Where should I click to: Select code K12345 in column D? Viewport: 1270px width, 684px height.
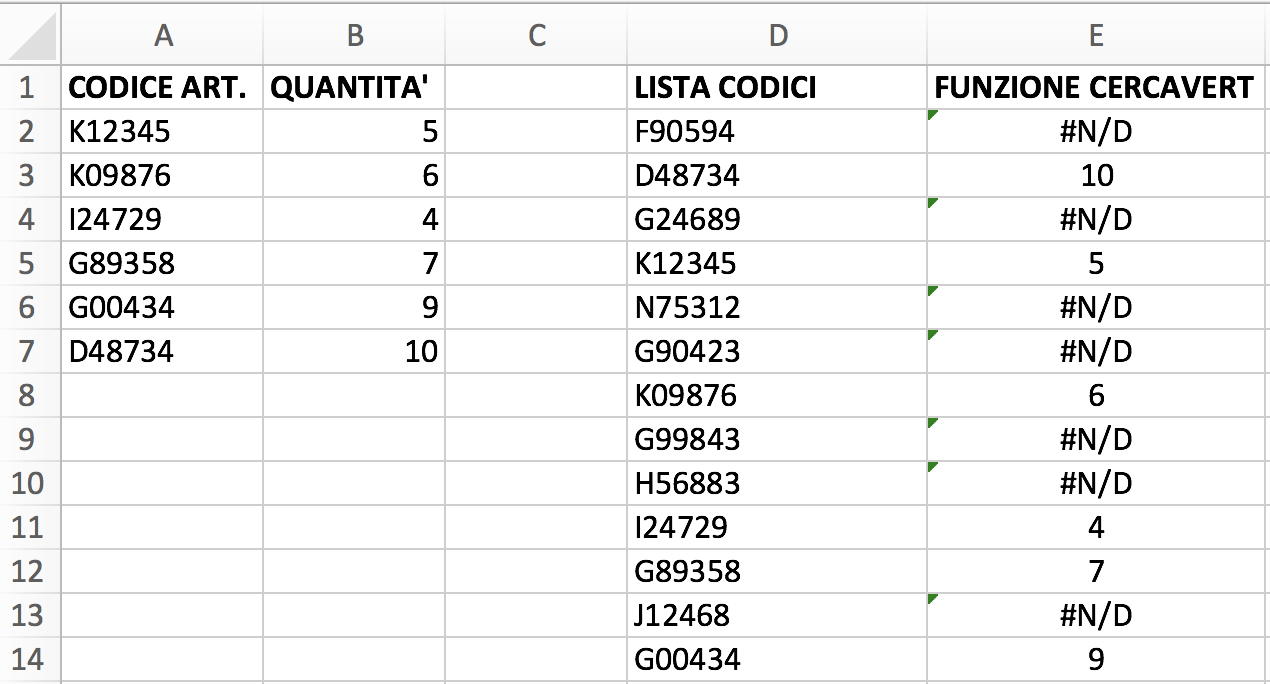coord(778,264)
